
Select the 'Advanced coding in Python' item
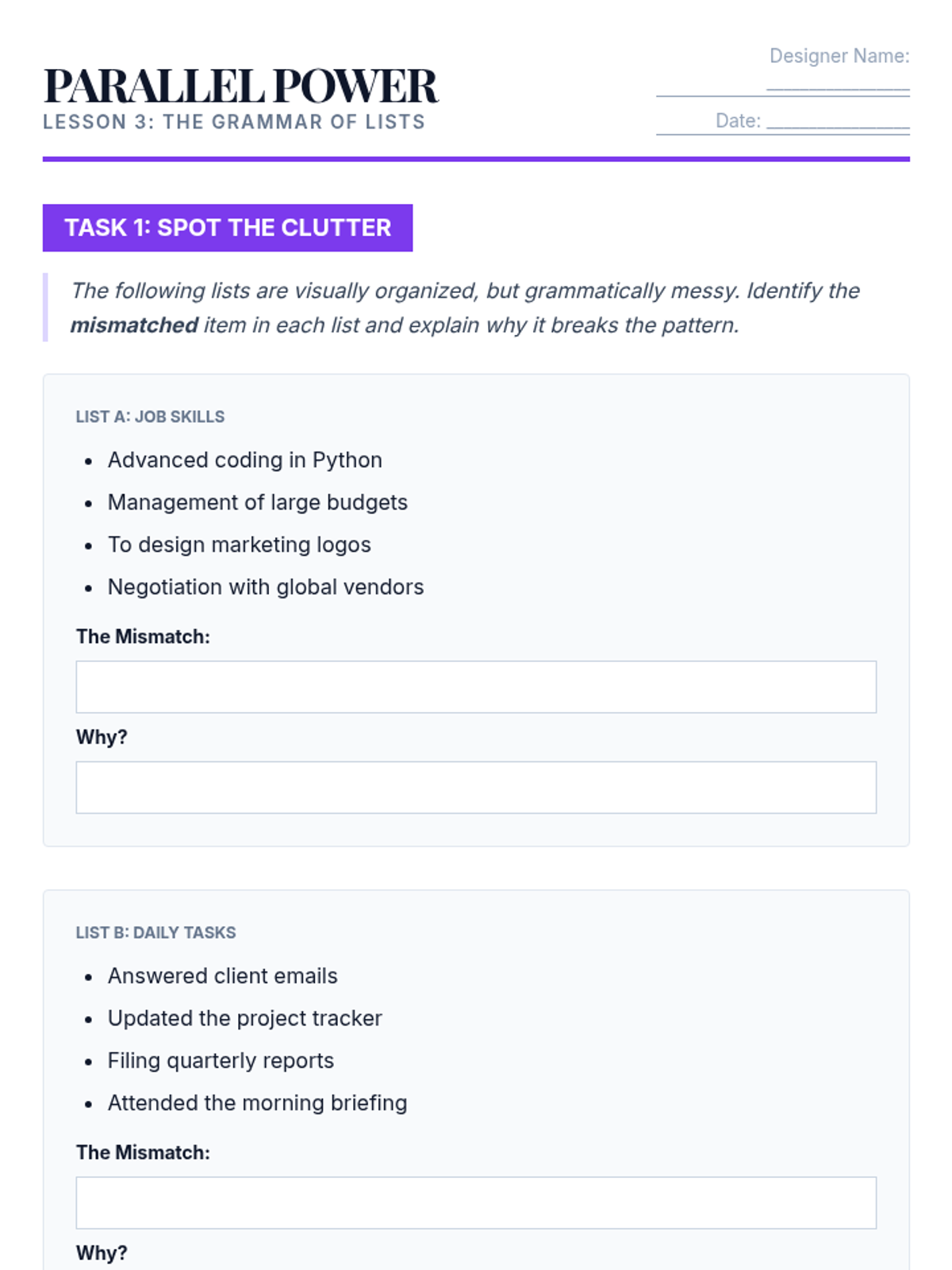point(245,460)
